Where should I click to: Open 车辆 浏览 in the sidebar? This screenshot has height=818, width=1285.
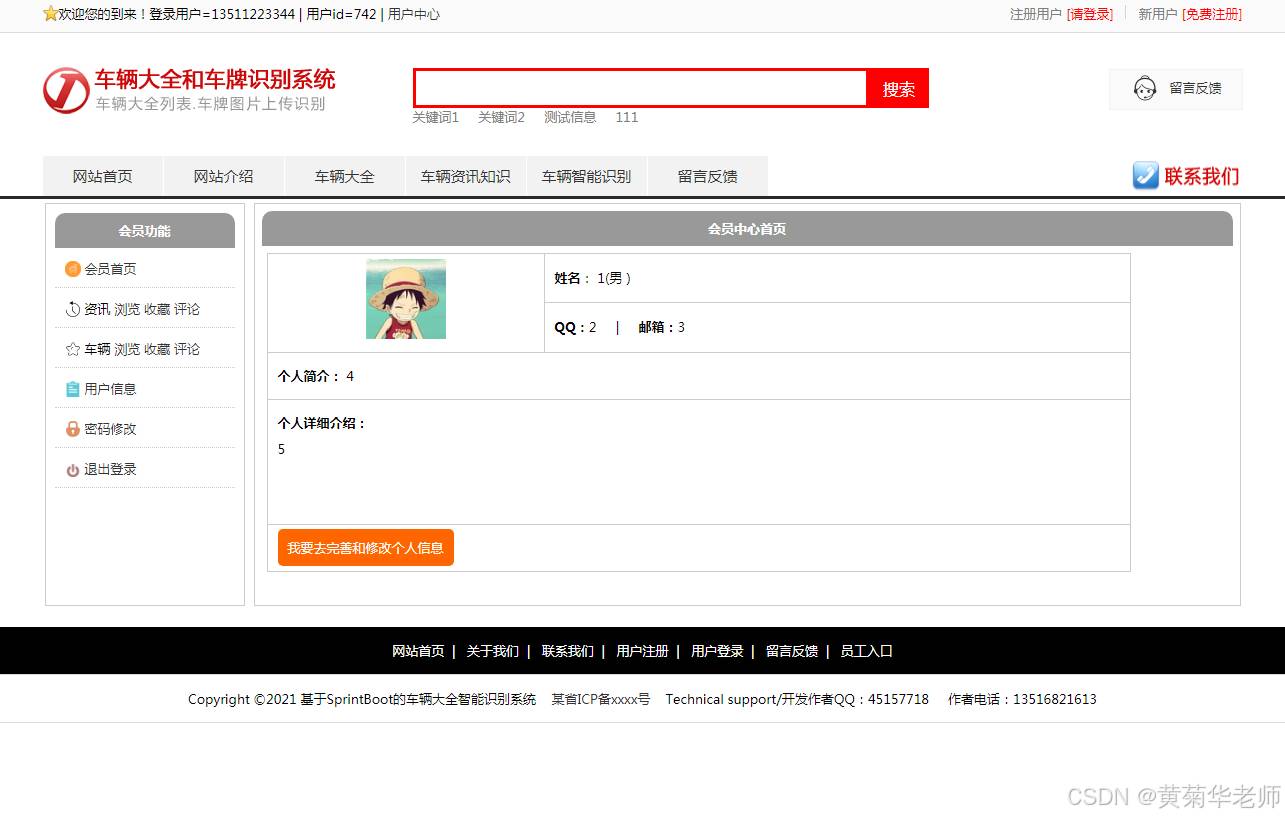coord(127,349)
